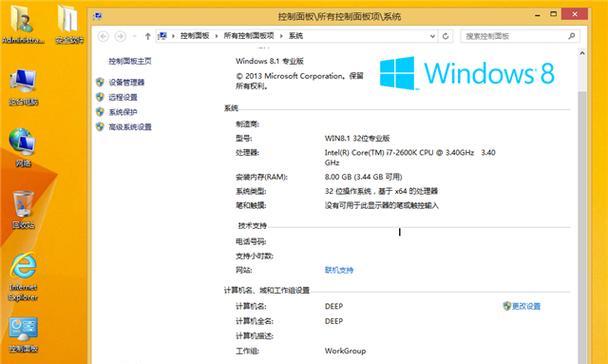Open Recycle Bin desktop icon
The width and height of the screenshot is (608, 364).
(x=23, y=210)
